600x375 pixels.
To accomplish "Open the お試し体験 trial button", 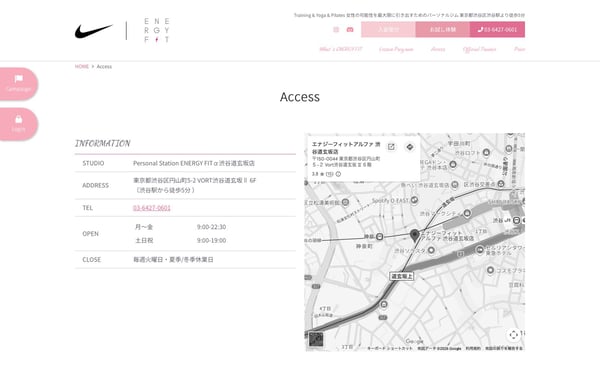I will point(443,29).
